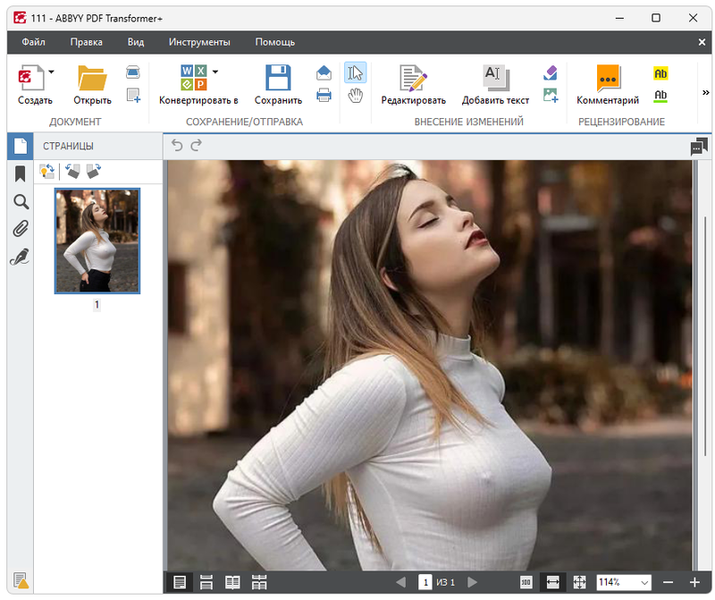Print the document icon
This screenshot has height=600, width=715.
click(324, 95)
